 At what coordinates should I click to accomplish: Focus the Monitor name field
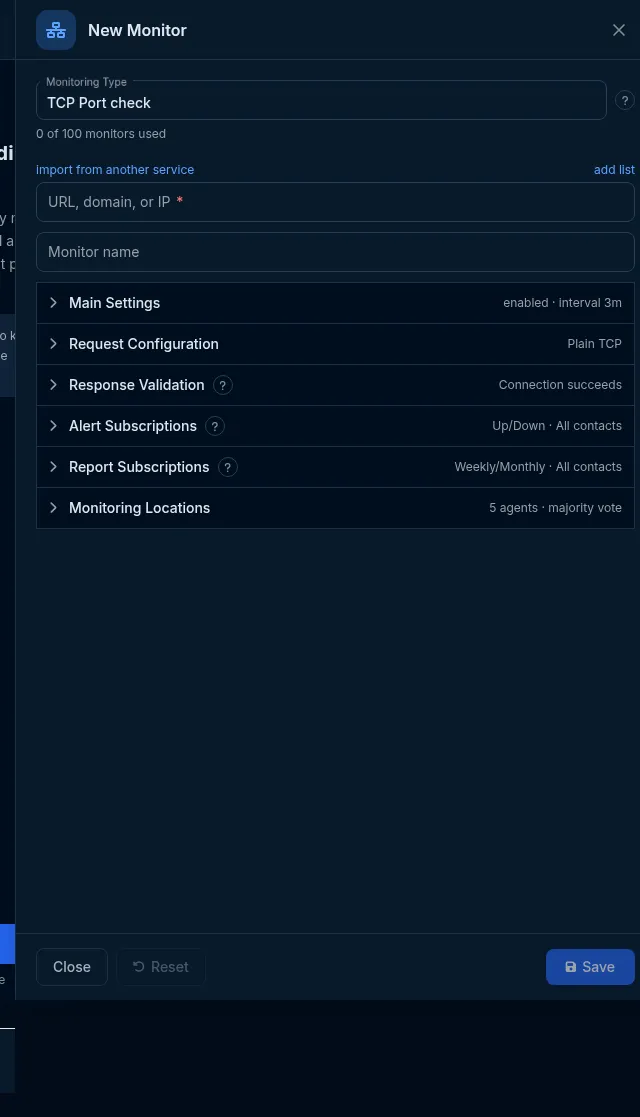[335, 252]
